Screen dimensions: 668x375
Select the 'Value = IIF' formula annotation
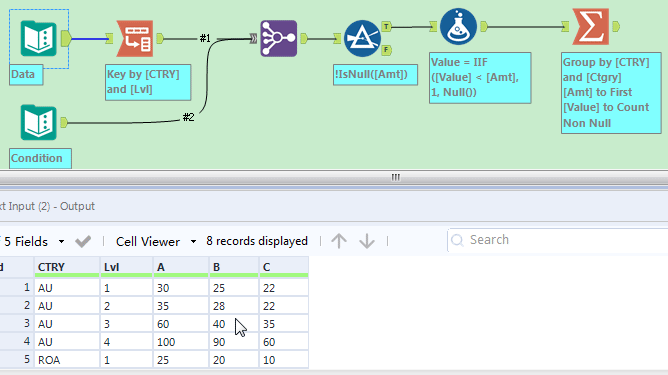(x=480, y=78)
